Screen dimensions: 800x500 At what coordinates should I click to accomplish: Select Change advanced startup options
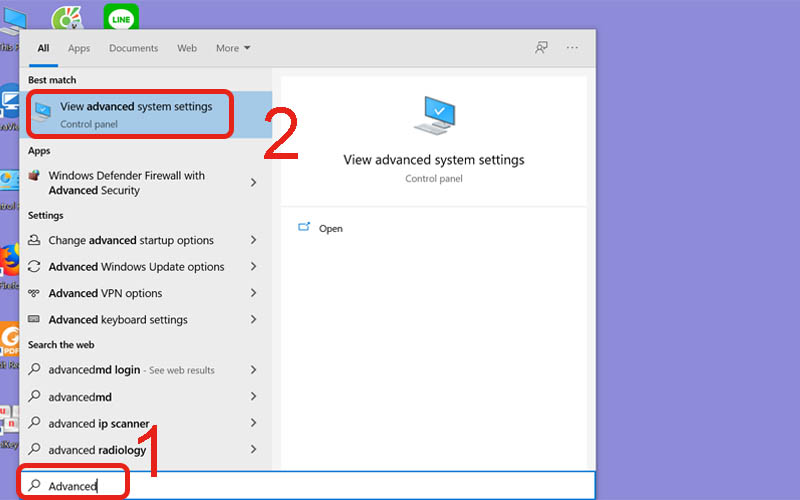(131, 241)
